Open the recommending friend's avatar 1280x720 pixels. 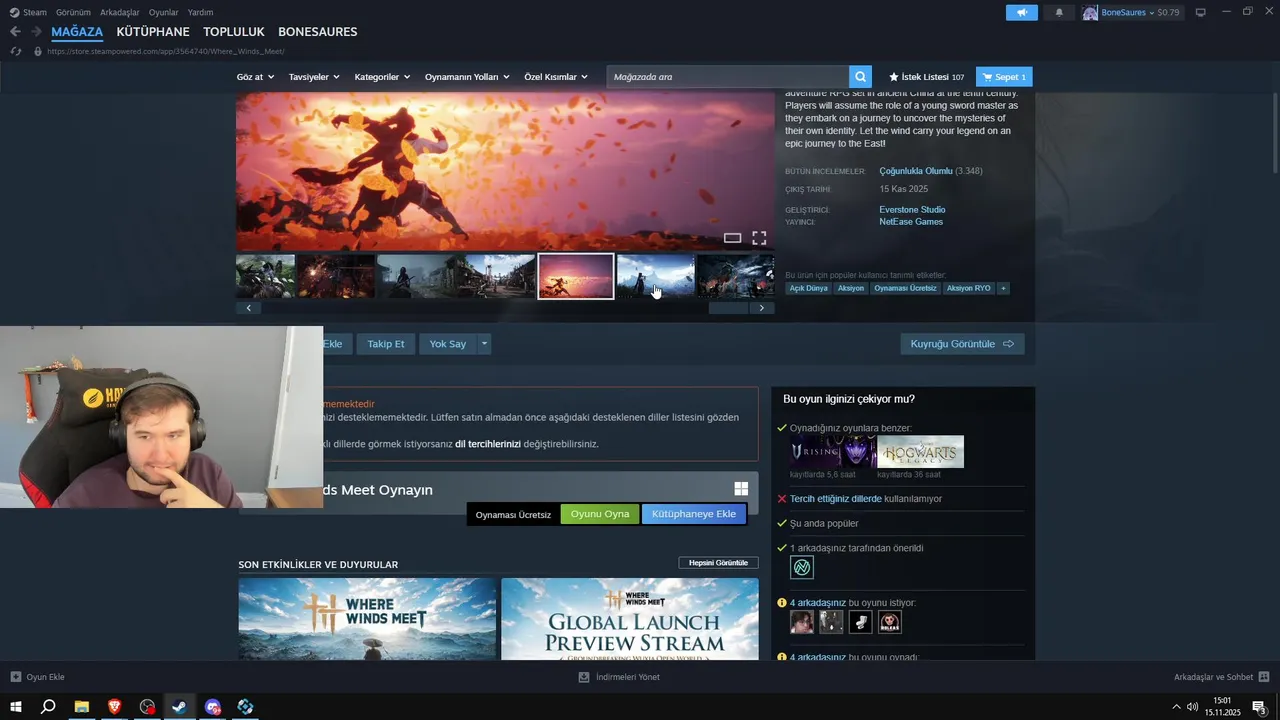(801, 568)
